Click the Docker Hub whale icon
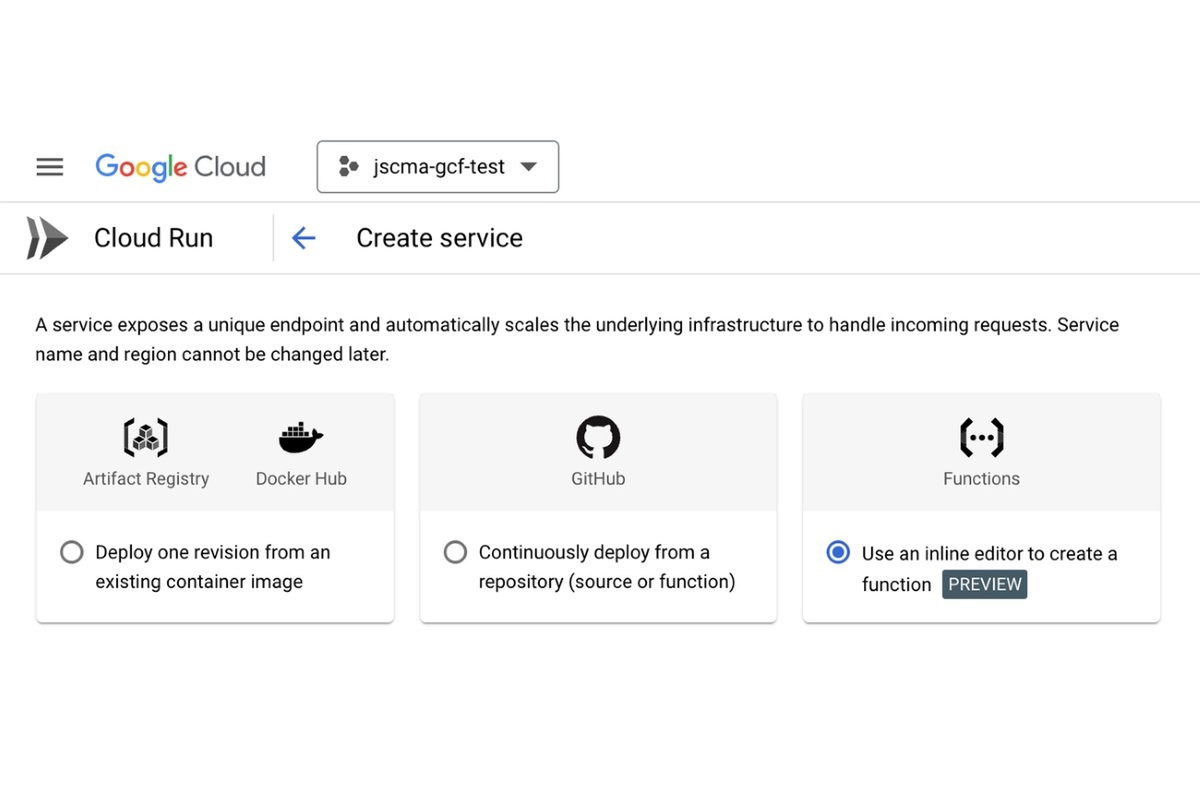Image resolution: width=1200 pixels, height=800 pixels. tap(299, 436)
